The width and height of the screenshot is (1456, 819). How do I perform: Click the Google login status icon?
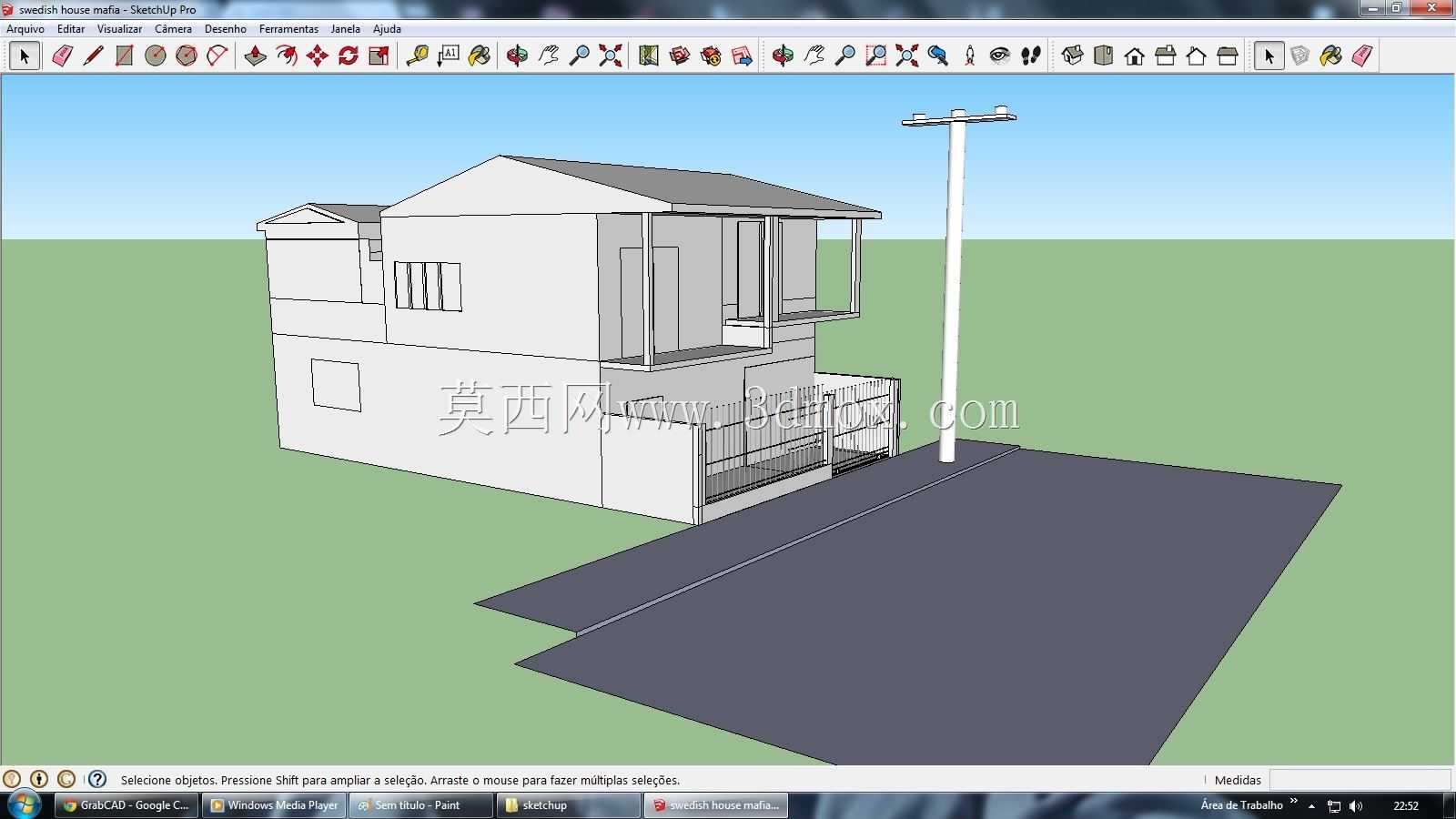(x=66, y=779)
